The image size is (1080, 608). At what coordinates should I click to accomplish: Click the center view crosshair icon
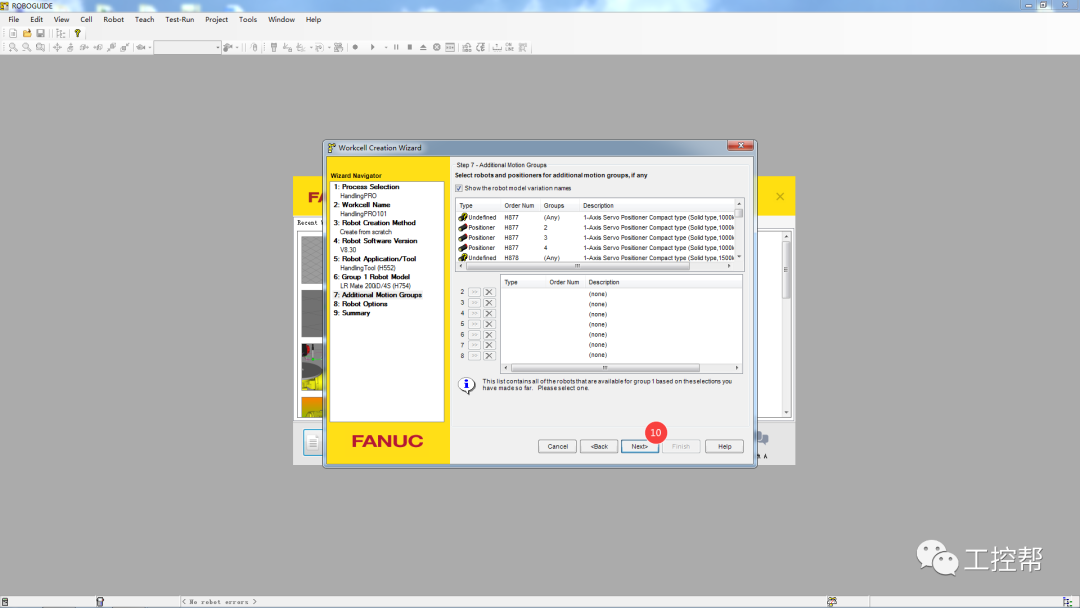point(57,48)
